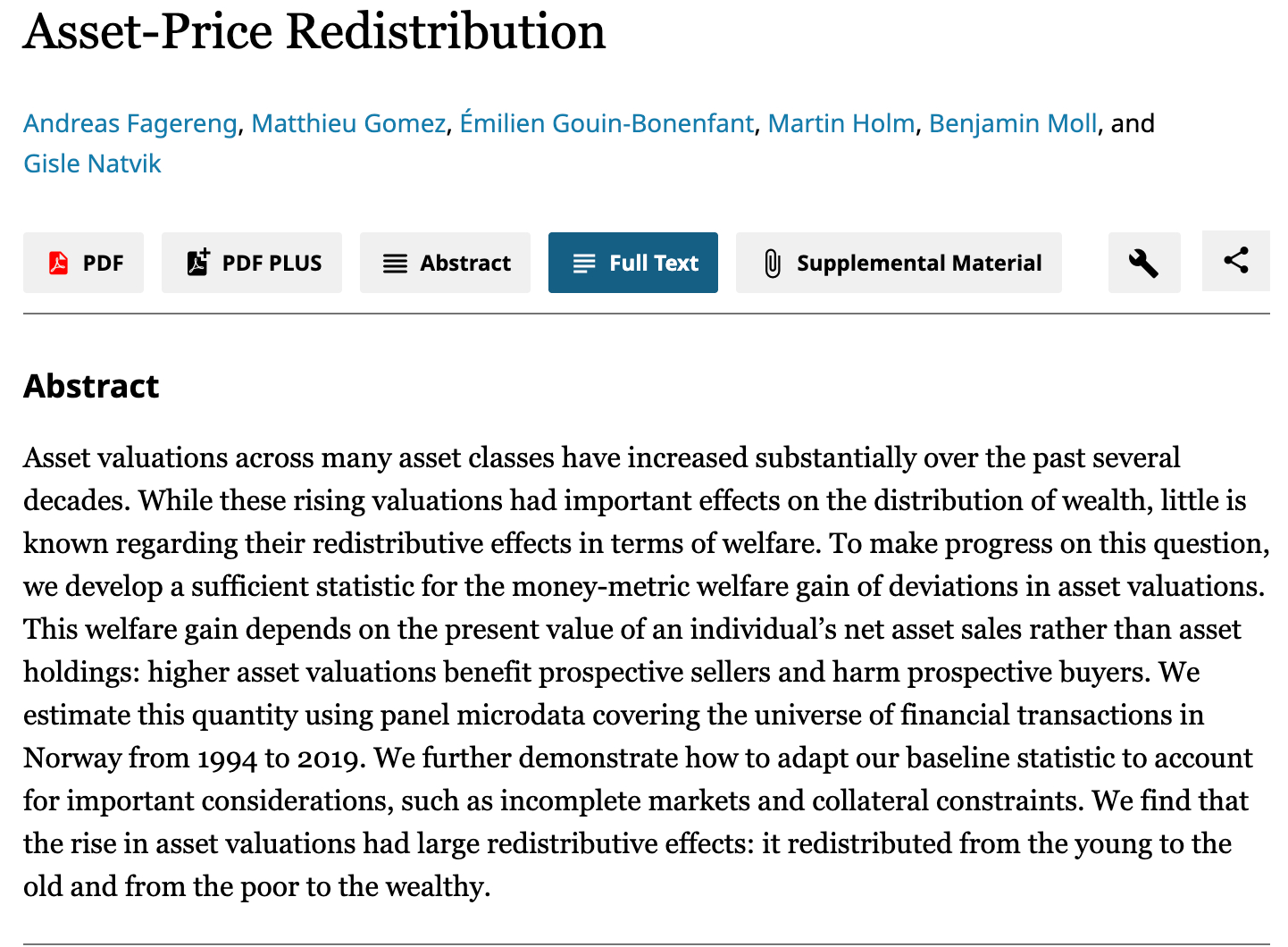Open author Martin Holm's page
Screen dimensions: 1288x947
(x=841, y=123)
